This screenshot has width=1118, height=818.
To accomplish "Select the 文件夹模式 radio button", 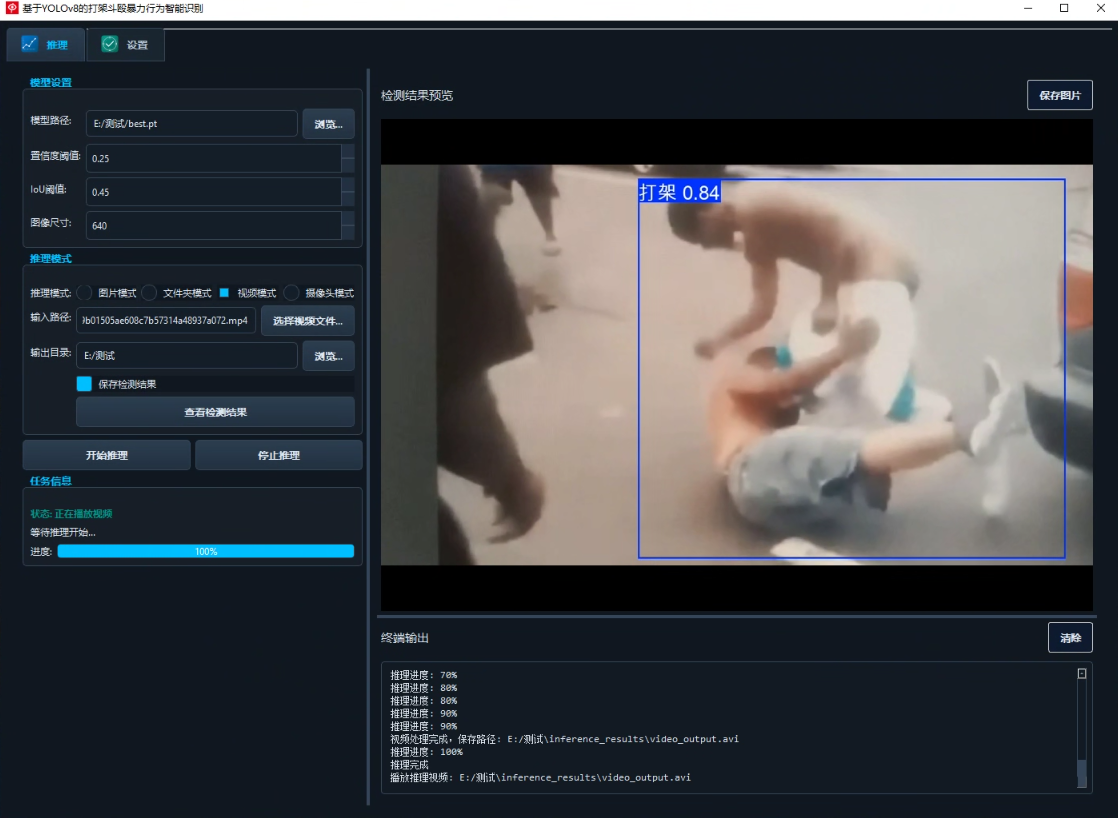I will [148, 292].
